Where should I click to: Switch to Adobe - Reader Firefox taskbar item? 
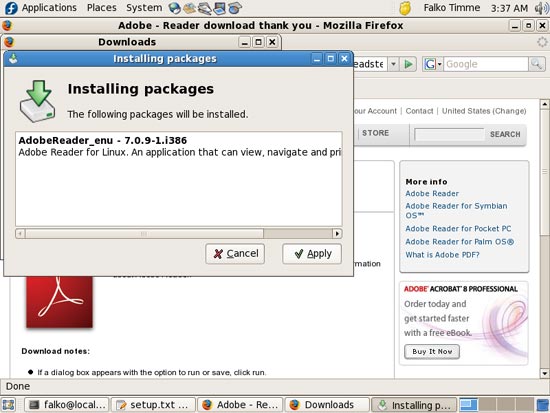240,405
